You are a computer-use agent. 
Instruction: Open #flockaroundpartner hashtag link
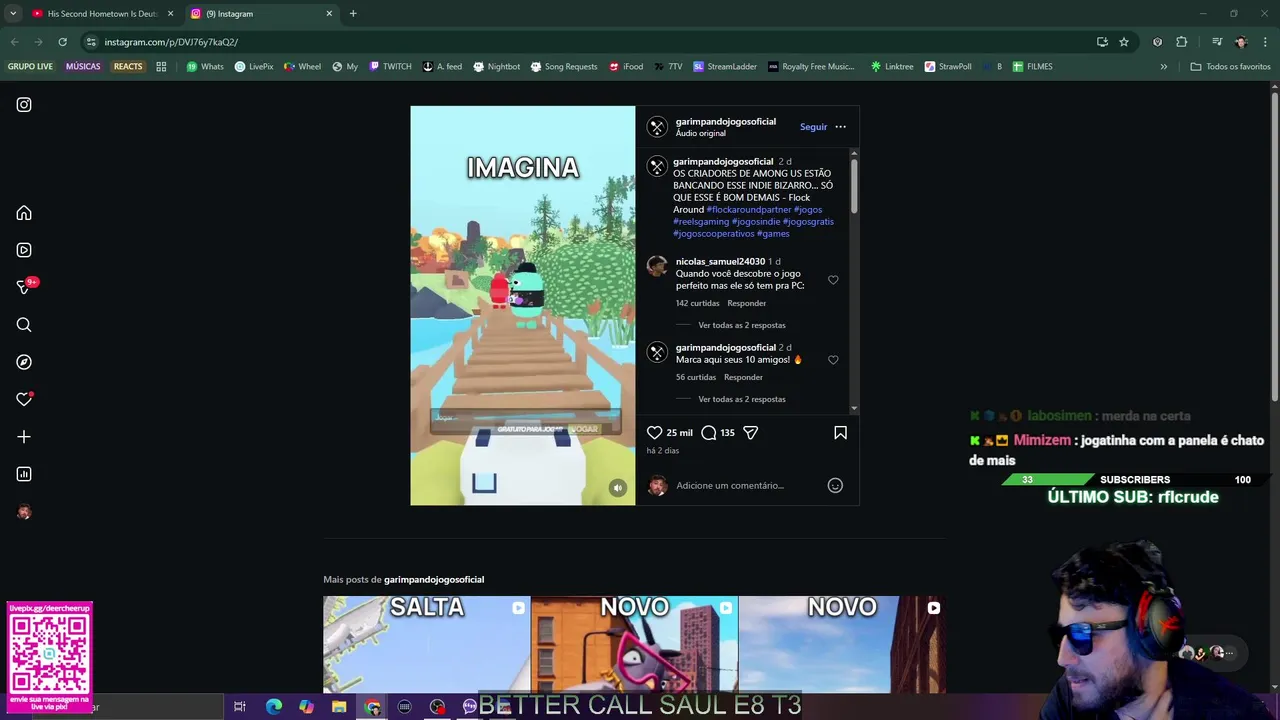749,210
